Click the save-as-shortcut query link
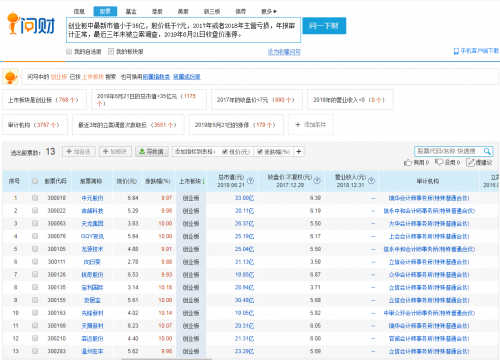 284,52
